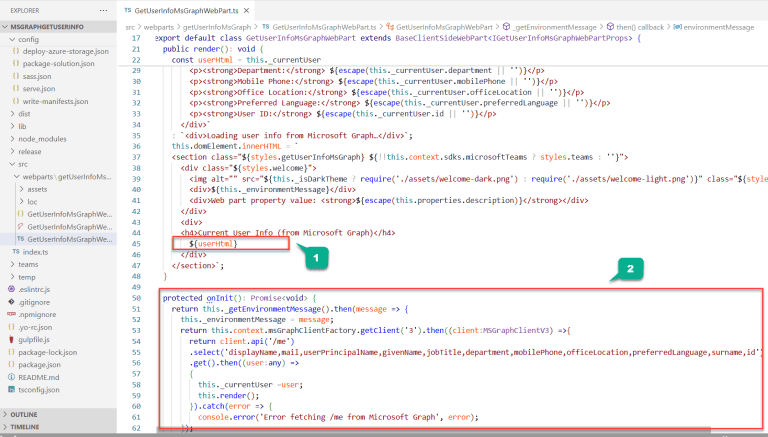
Task: Click line number 50 in gutter
Action: 136,298
